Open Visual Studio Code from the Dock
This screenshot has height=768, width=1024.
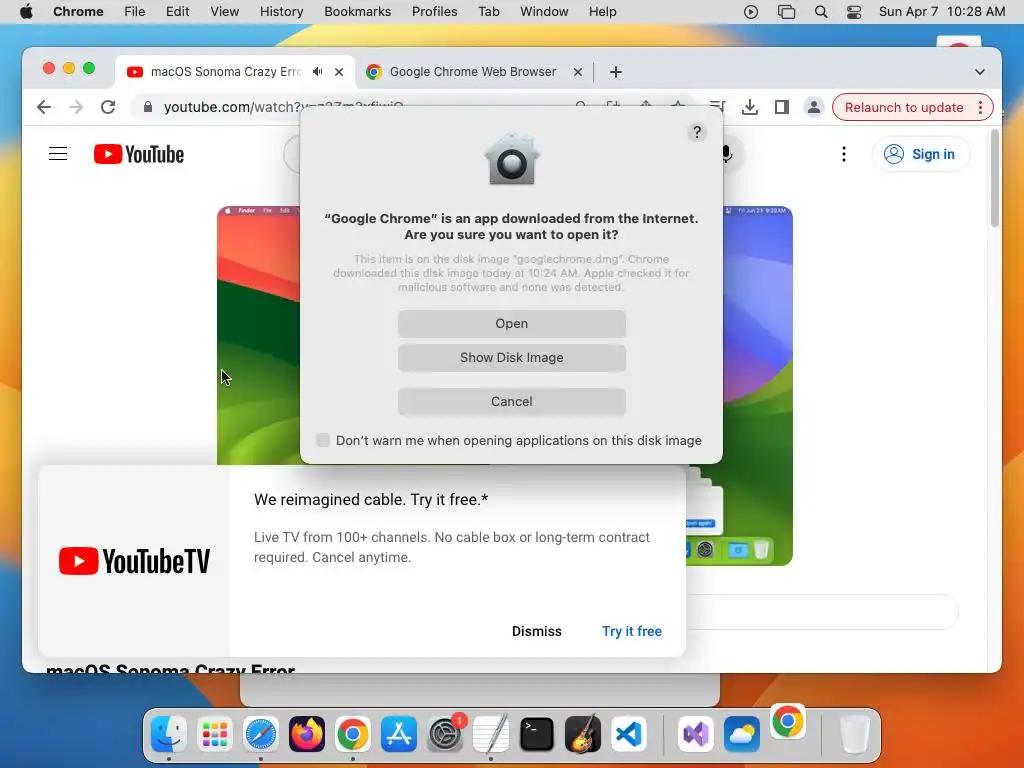click(x=629, y=734)
